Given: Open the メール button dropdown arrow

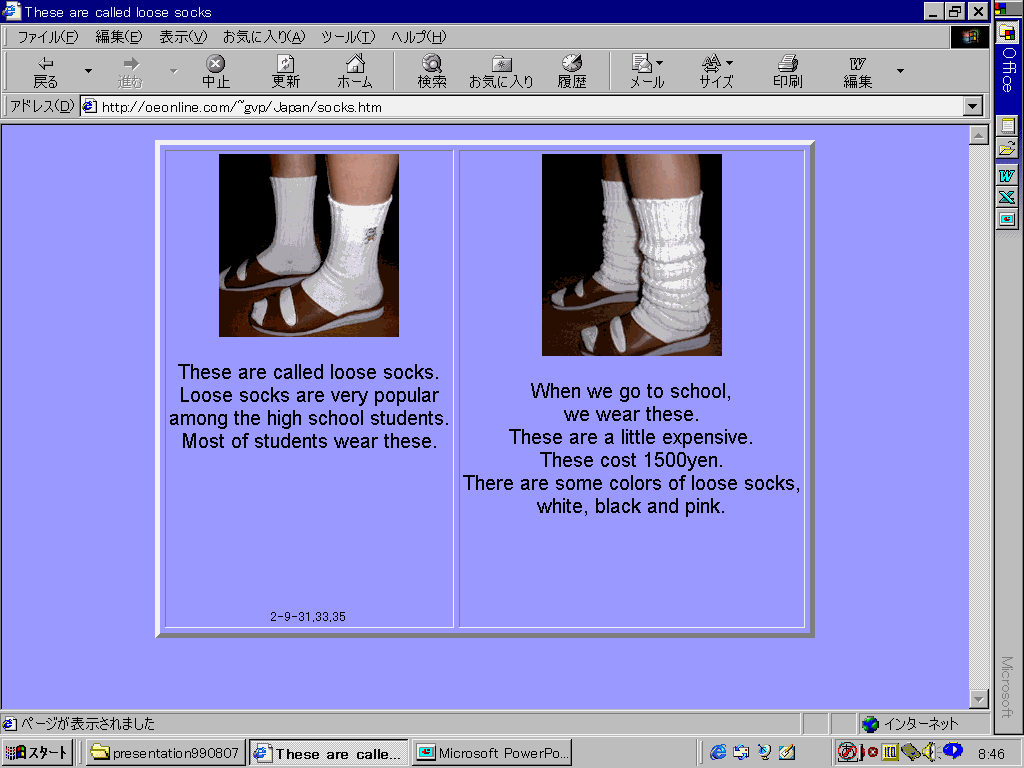Looking at the screenshot, I should [x=660, y=63].
